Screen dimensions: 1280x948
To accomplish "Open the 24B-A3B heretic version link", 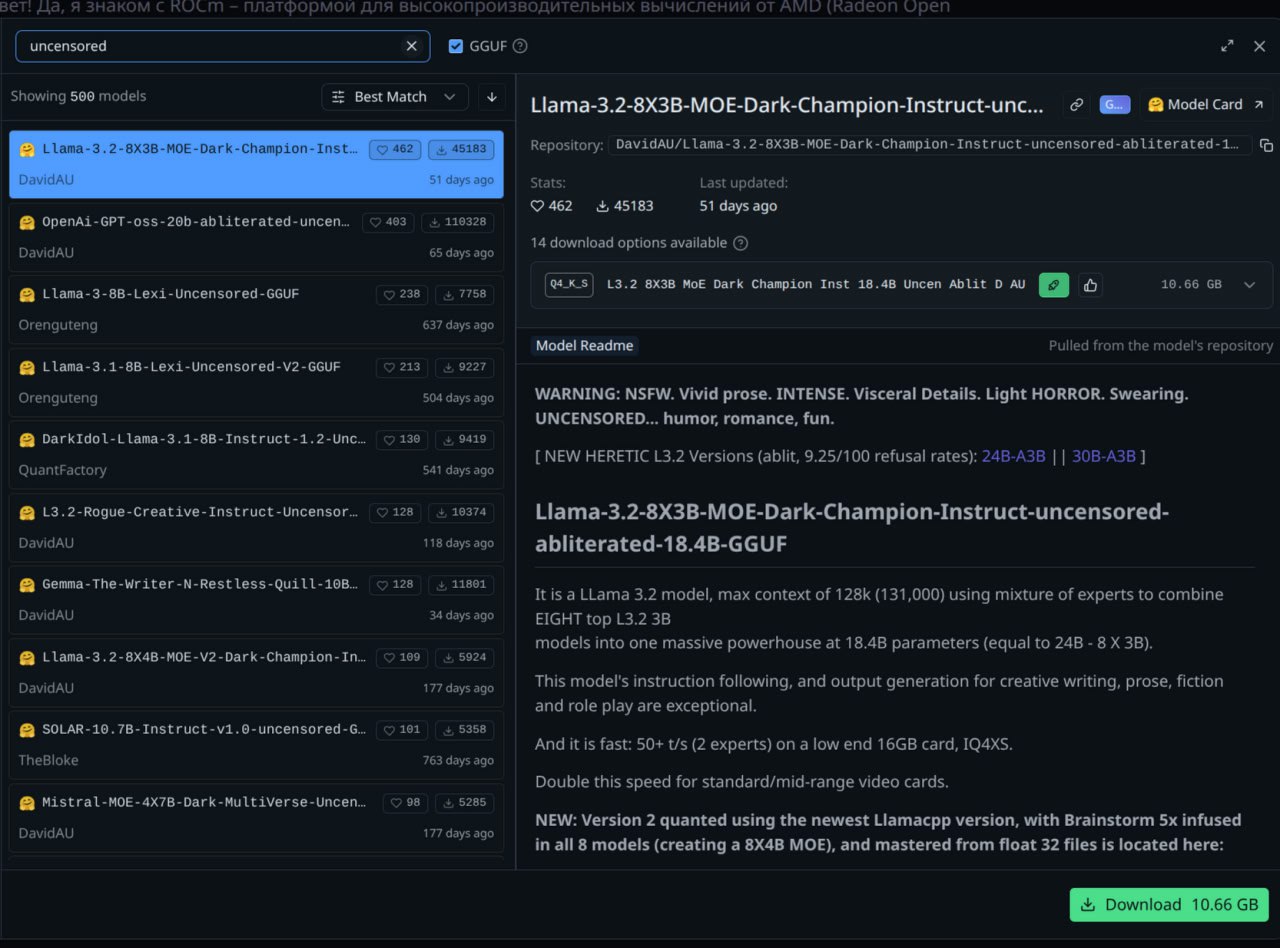I will click(x=1013, y=456).
